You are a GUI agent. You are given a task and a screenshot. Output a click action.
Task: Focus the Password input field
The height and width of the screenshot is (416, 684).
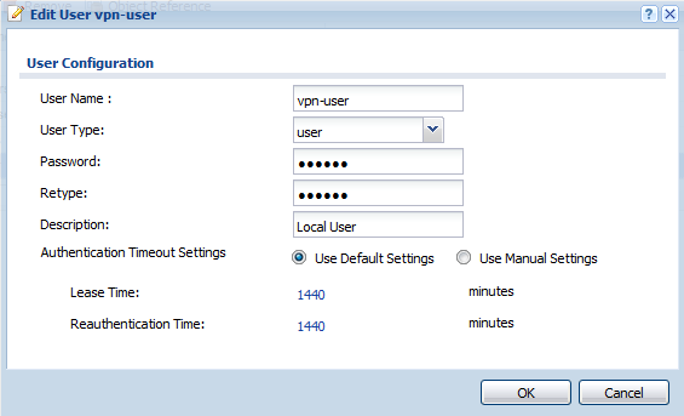point(378,162)
